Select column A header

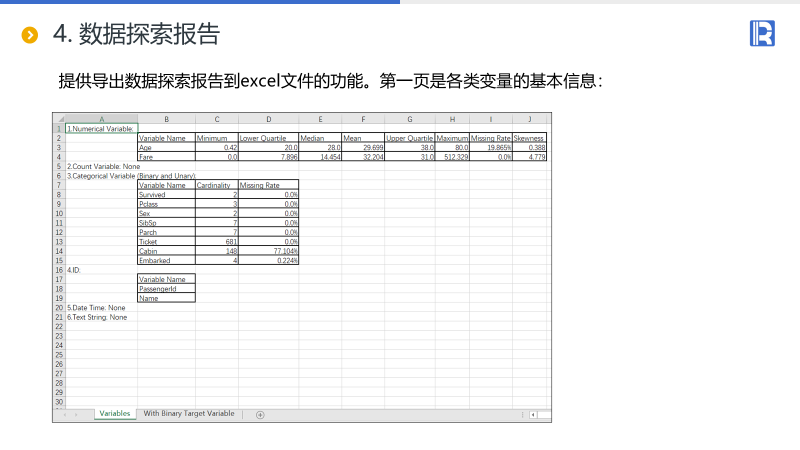[102, 119]
